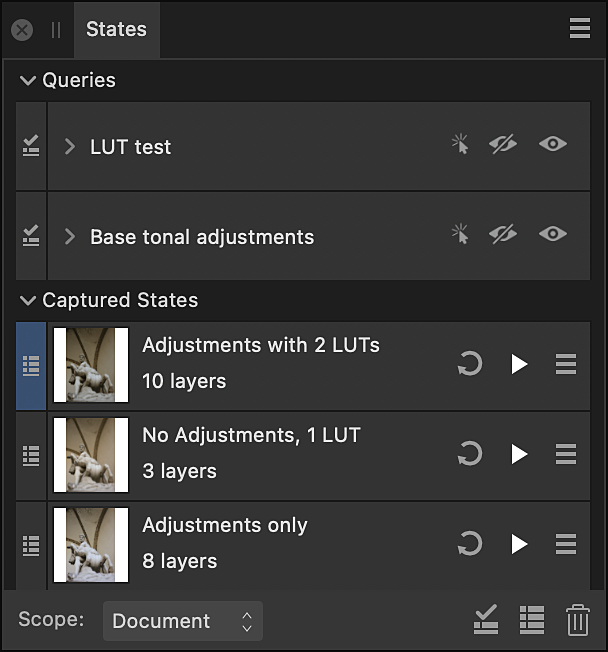The width and height of the screenshot is (608, 652).
Task: Expand the Base tonal adjustments query
Action: [x=70, y=237]
